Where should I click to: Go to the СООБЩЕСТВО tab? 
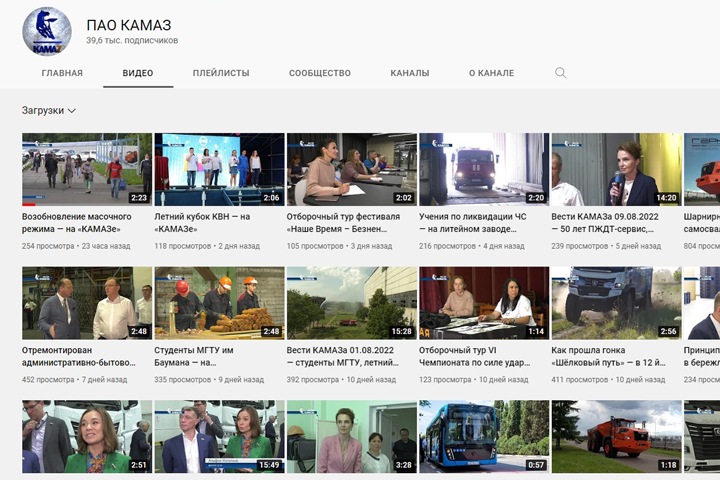click(x=320, y=73)
